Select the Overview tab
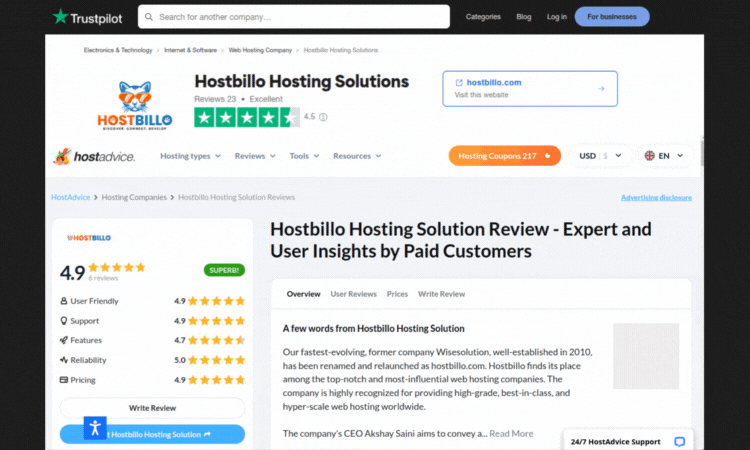750x450 pixels. 303,294
